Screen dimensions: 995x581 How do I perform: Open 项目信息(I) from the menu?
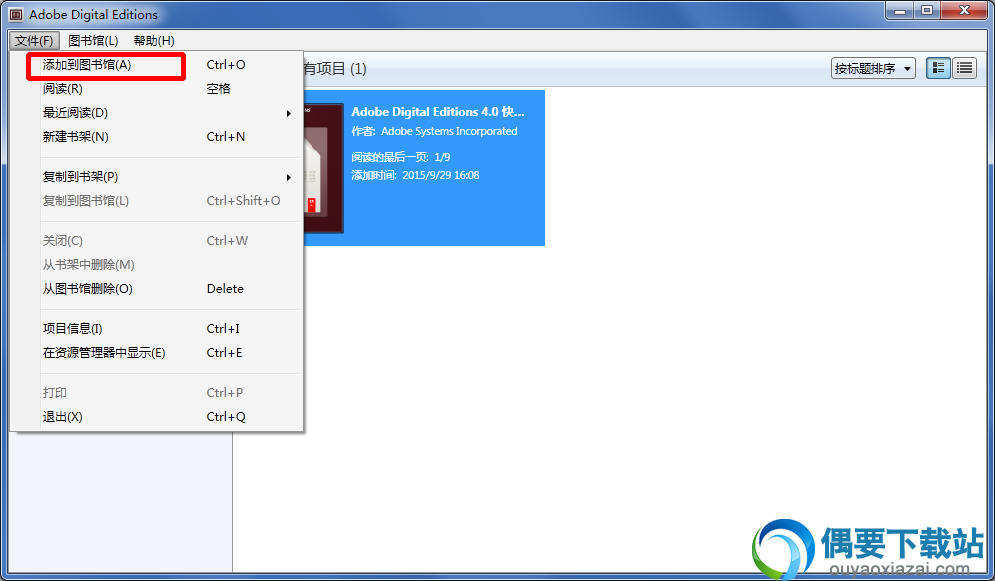(156, 329)
